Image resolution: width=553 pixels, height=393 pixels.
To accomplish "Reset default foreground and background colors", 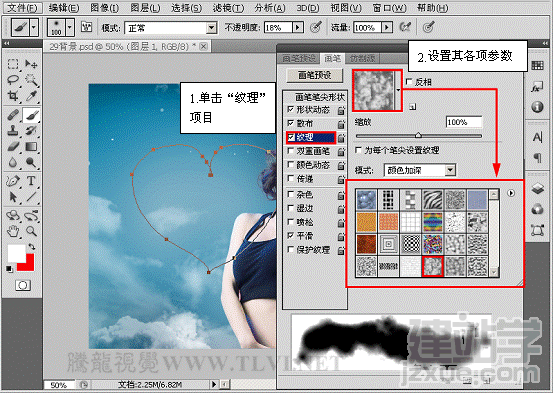I will pyautogui.click(x=9, y=269).
